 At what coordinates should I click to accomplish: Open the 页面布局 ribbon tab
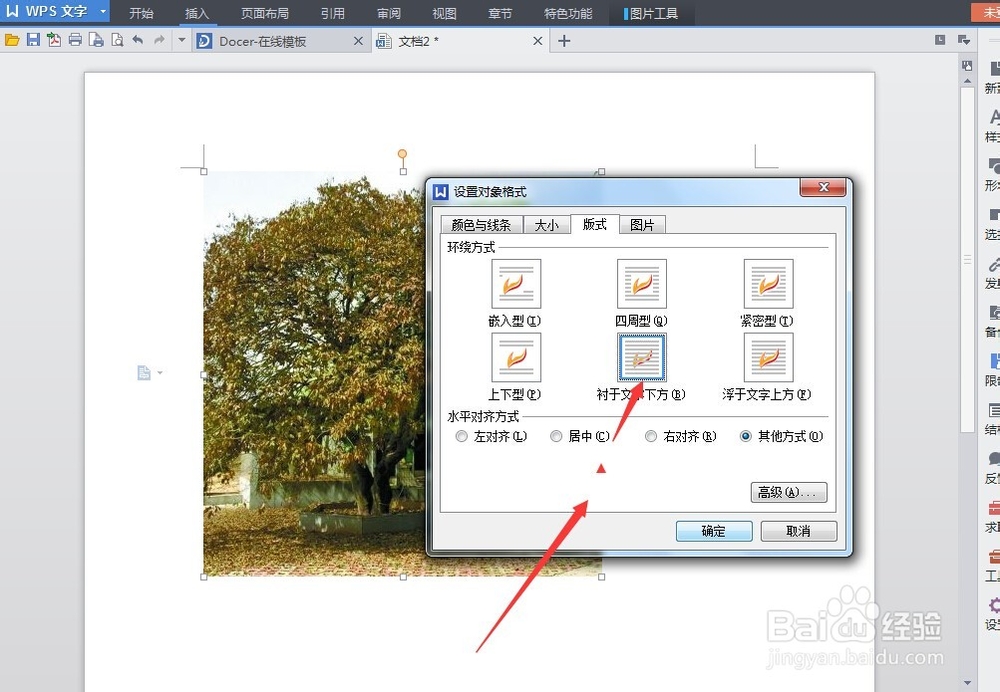264,13
